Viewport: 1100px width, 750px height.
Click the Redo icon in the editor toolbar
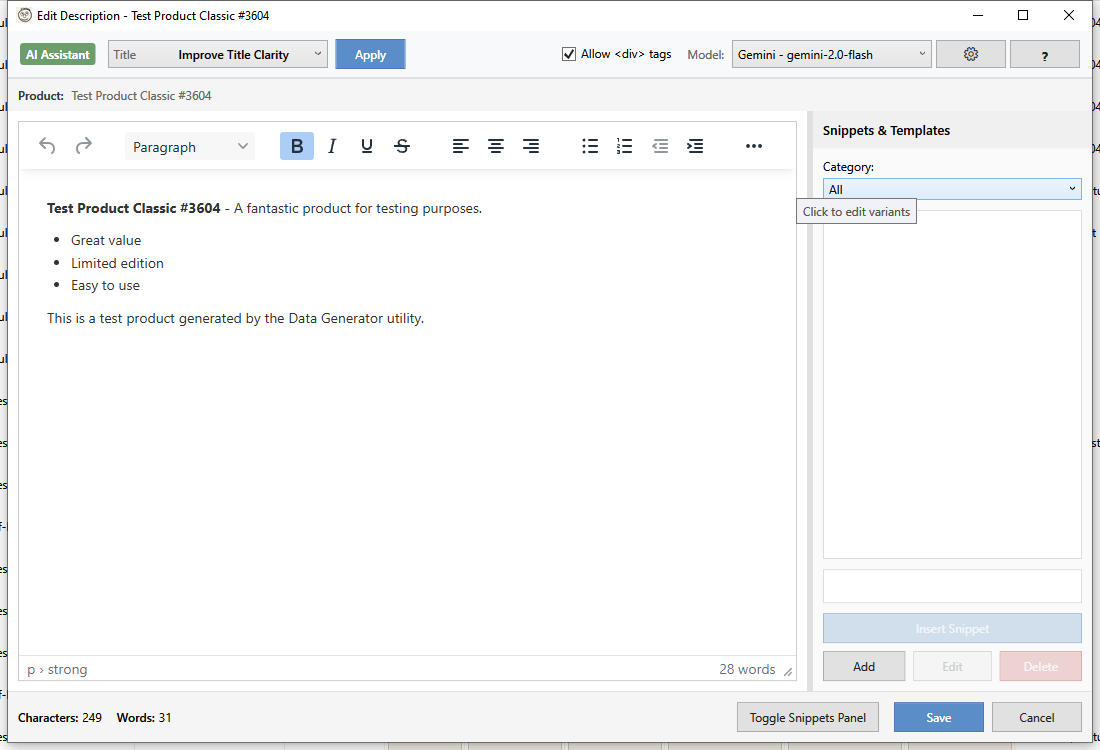83,145
